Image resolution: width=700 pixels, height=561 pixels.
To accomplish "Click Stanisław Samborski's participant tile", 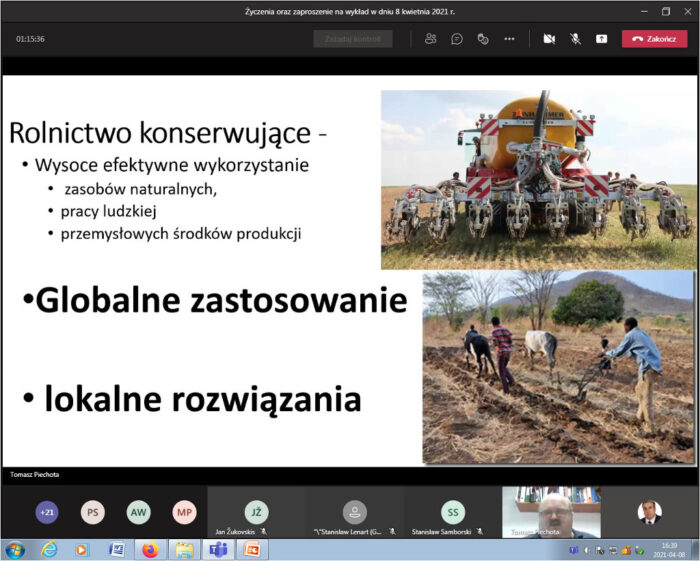I will (x=453, y=512).
